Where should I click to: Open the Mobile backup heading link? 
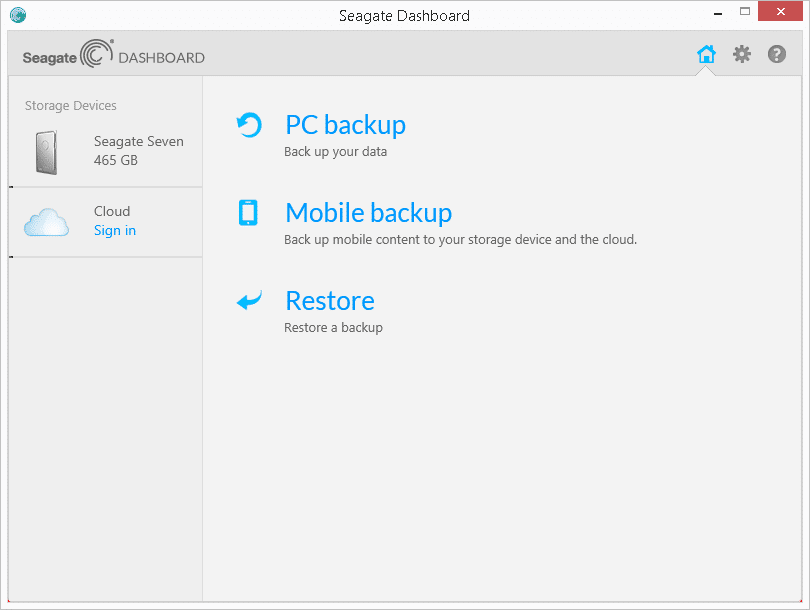pyautogui.click(x=369, y=213)
